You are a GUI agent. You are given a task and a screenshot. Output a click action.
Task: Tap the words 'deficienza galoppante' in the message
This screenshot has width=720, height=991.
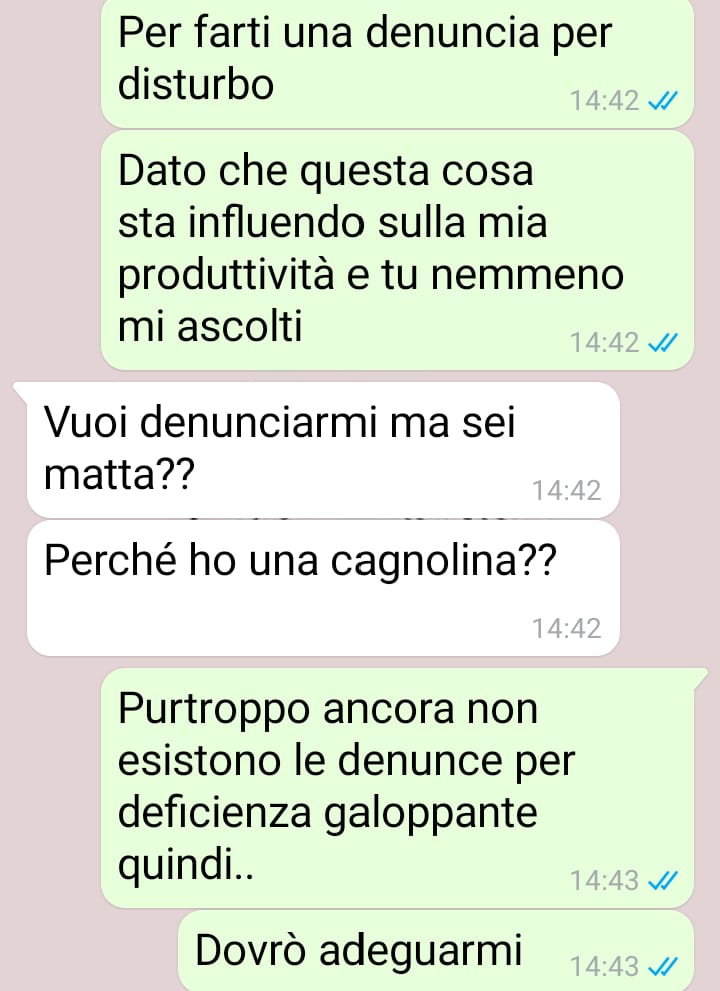click(x=327, y=814)
